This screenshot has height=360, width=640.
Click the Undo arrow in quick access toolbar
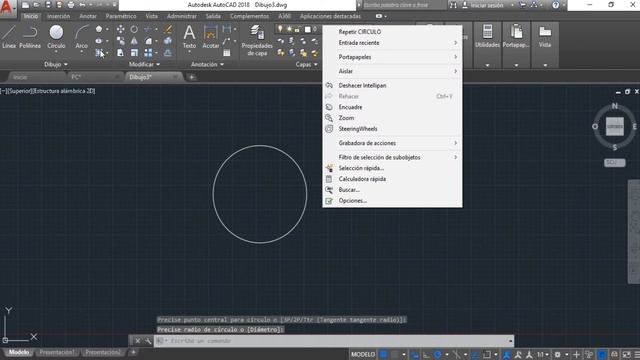[82, 5]
